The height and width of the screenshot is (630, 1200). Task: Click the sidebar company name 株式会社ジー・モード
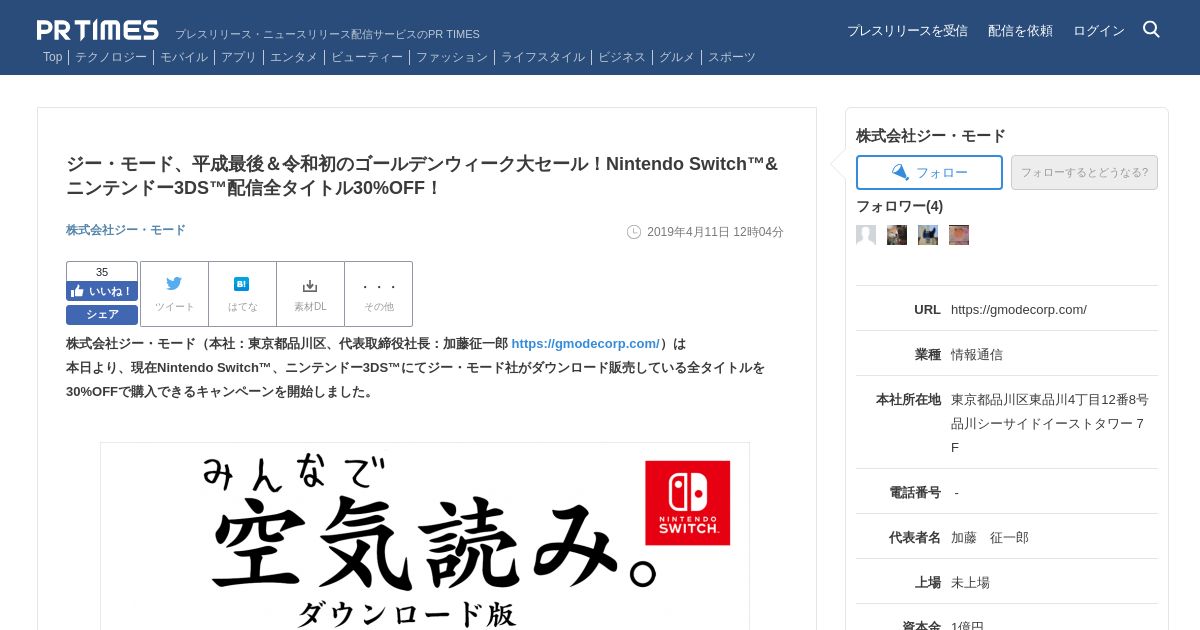(x=931, y=136)
